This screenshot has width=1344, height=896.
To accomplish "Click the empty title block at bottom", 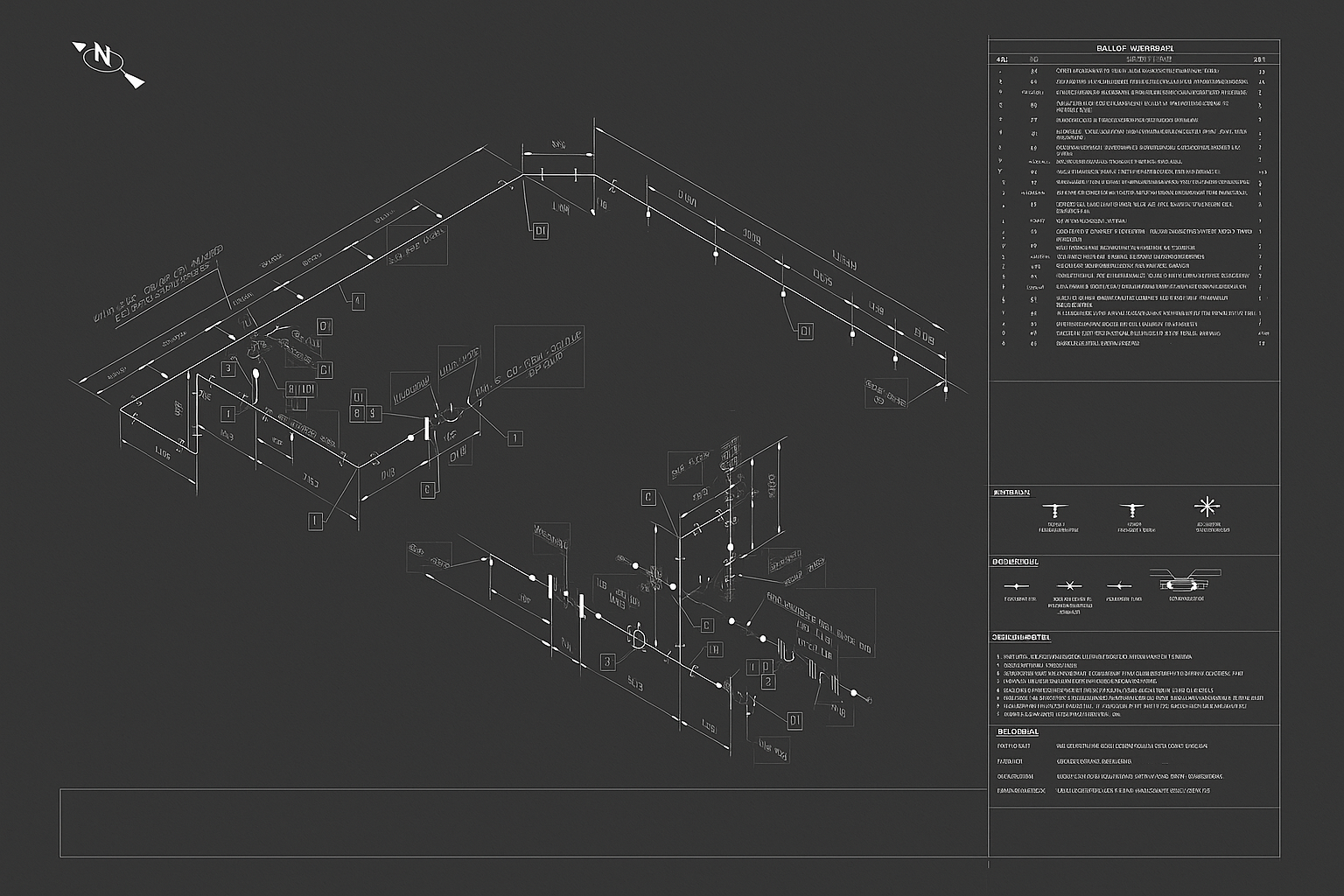I will [x=523, y=822].
